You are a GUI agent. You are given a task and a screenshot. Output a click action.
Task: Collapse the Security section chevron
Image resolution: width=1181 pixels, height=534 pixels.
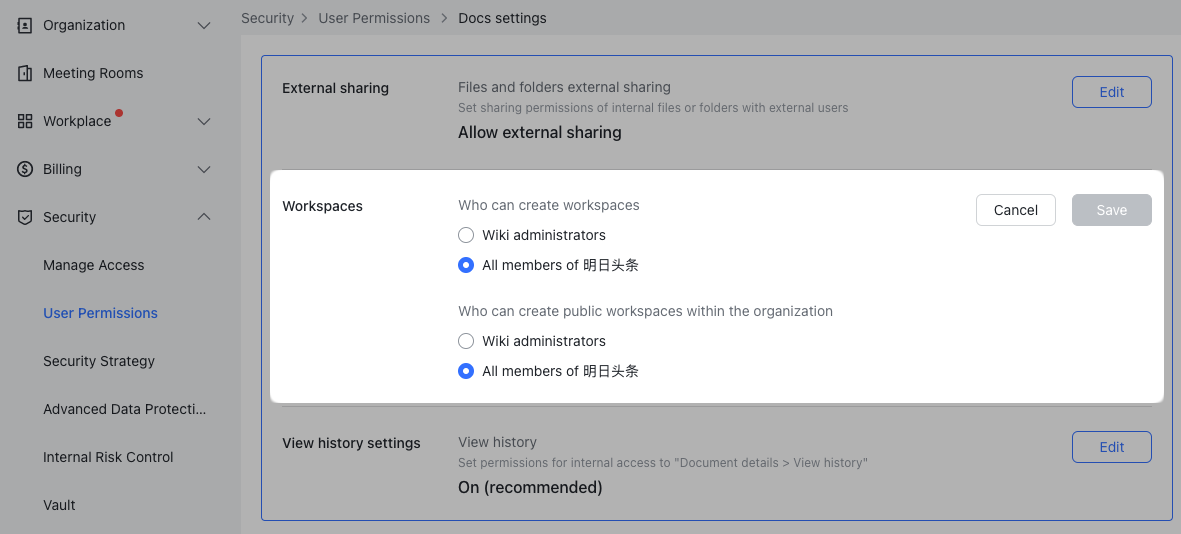(204, 217)
